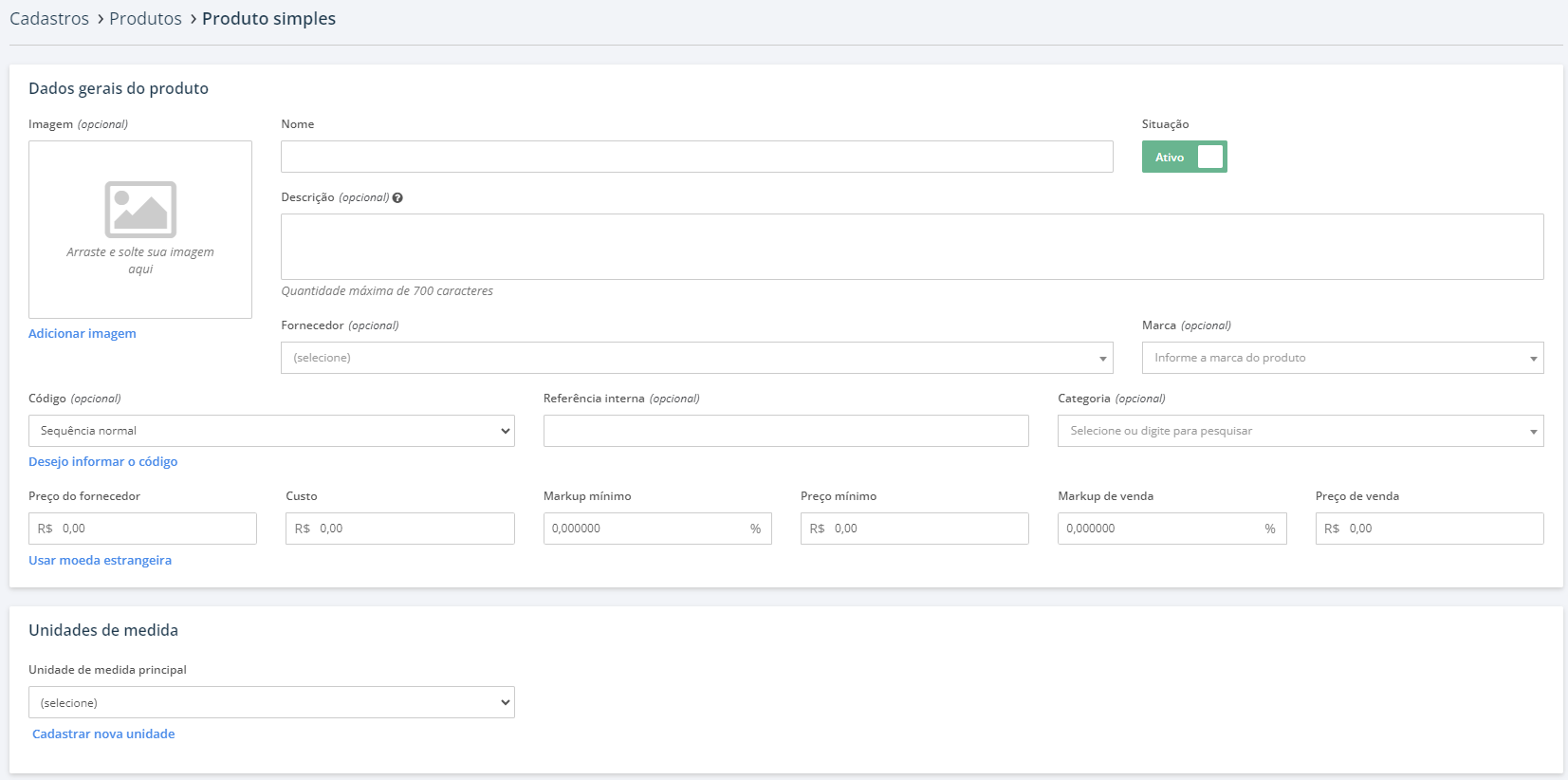This screenshot has width=1568, height=780.
Task: Click the Quantidade máxima de 700 caracteres hint
Action: point(387,291)
